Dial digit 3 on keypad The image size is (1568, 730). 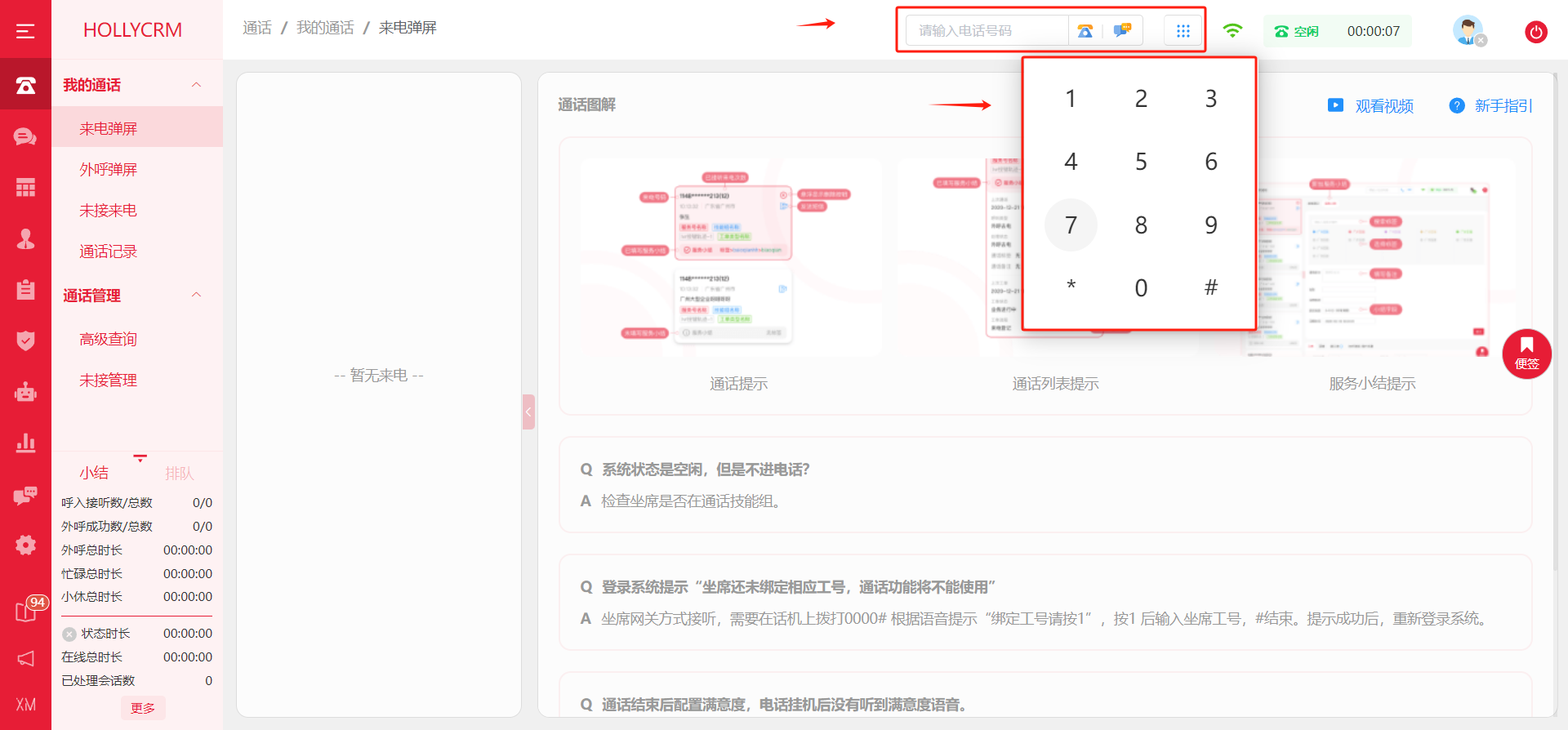(x=1211, y=99)
